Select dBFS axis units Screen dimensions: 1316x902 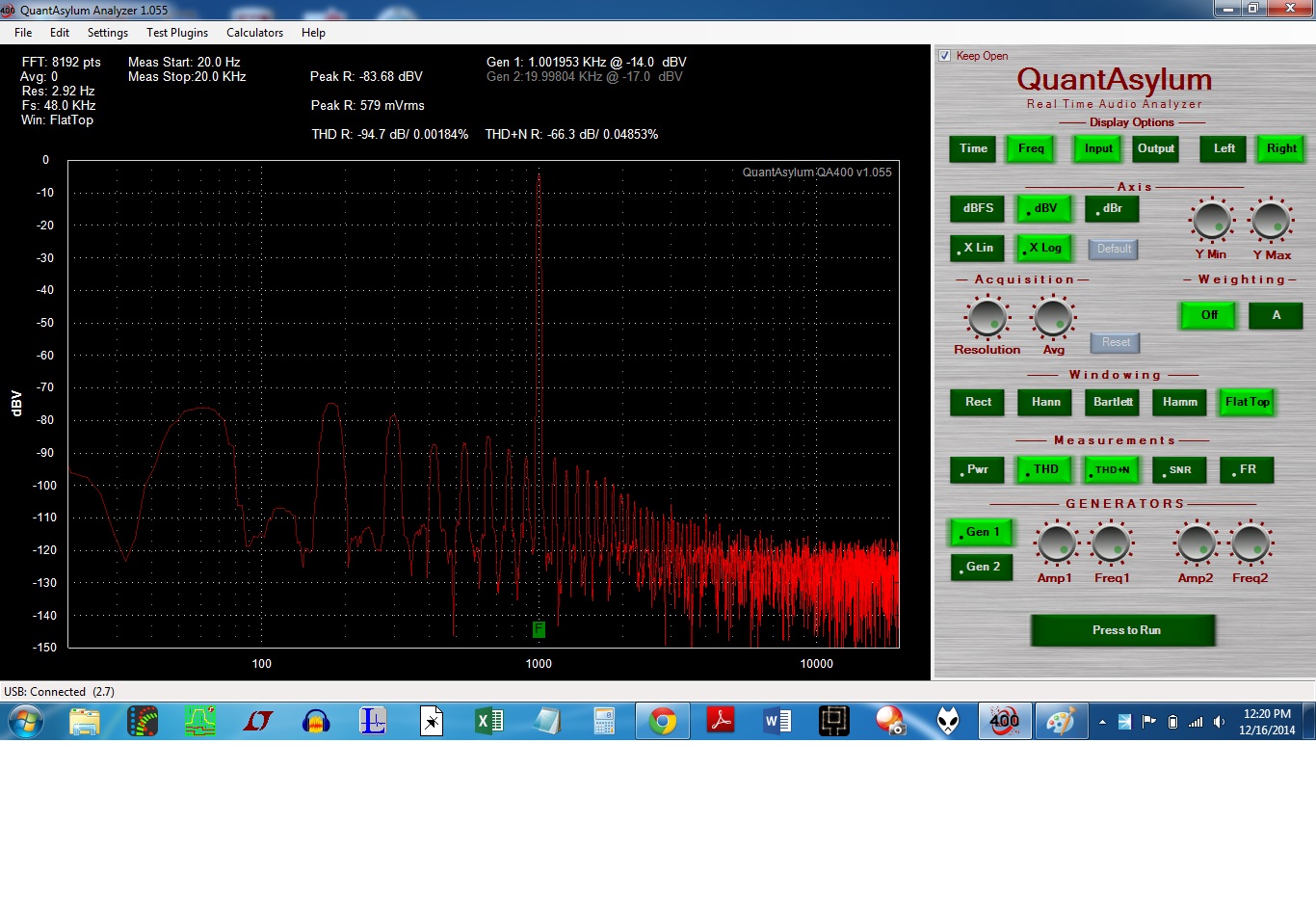coord(978,208)
